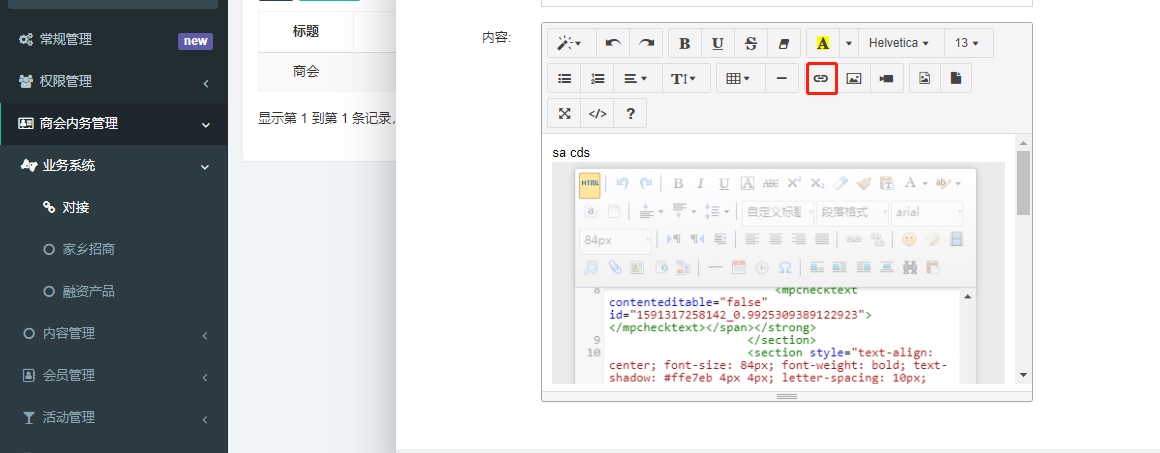Screen dimensions: 1160x453
Task: Open the 家乡招商 page link
Action: (x=88, y=249)
